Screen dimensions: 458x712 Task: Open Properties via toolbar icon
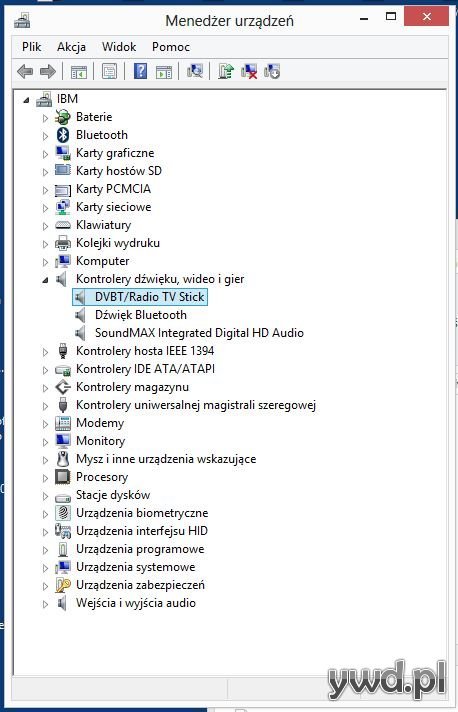[x=109, y=71]
